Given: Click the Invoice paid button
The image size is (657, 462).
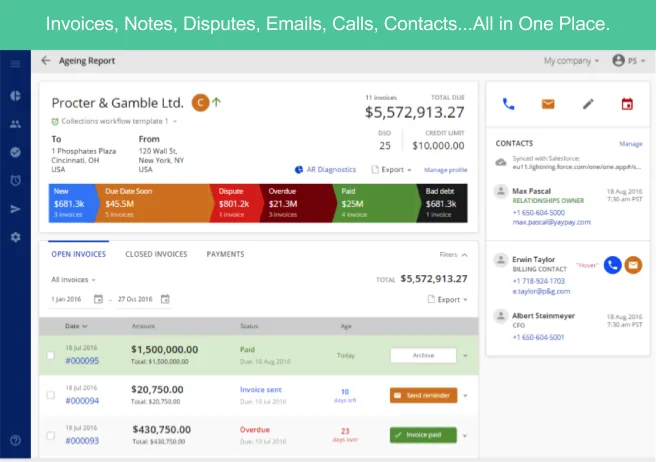Looking at the screenshot, I should pos(423,435).
